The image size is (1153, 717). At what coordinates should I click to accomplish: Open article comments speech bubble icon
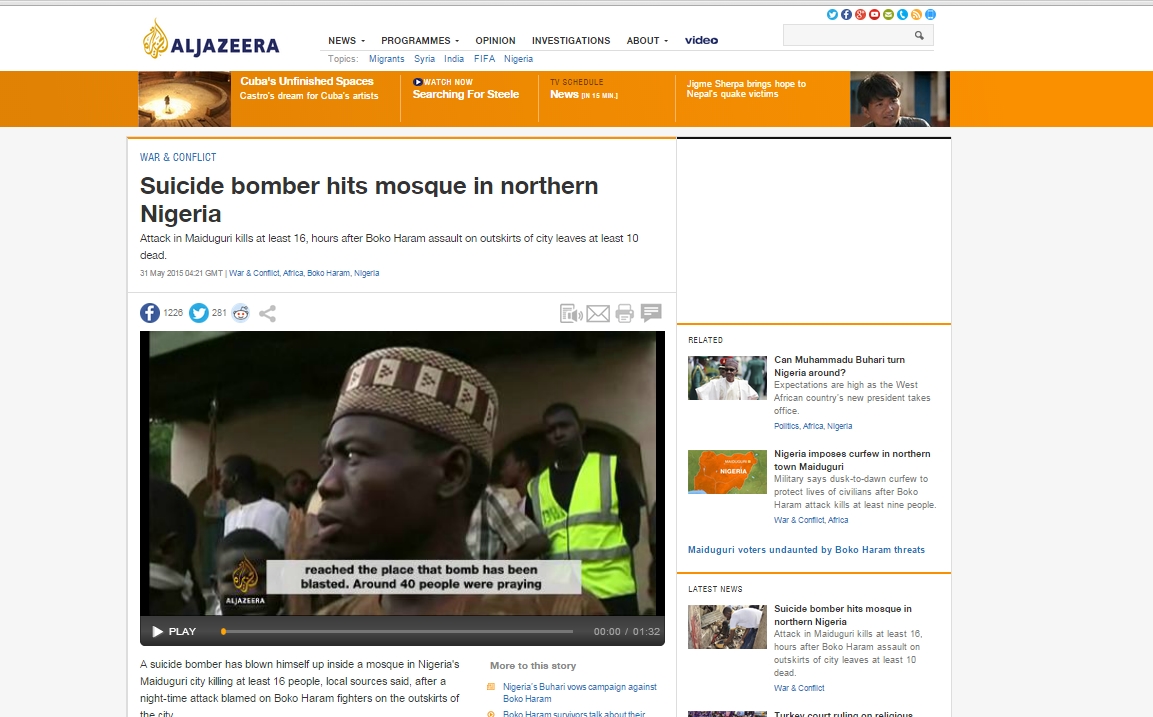pyautogui.click(x=651, y=313)
